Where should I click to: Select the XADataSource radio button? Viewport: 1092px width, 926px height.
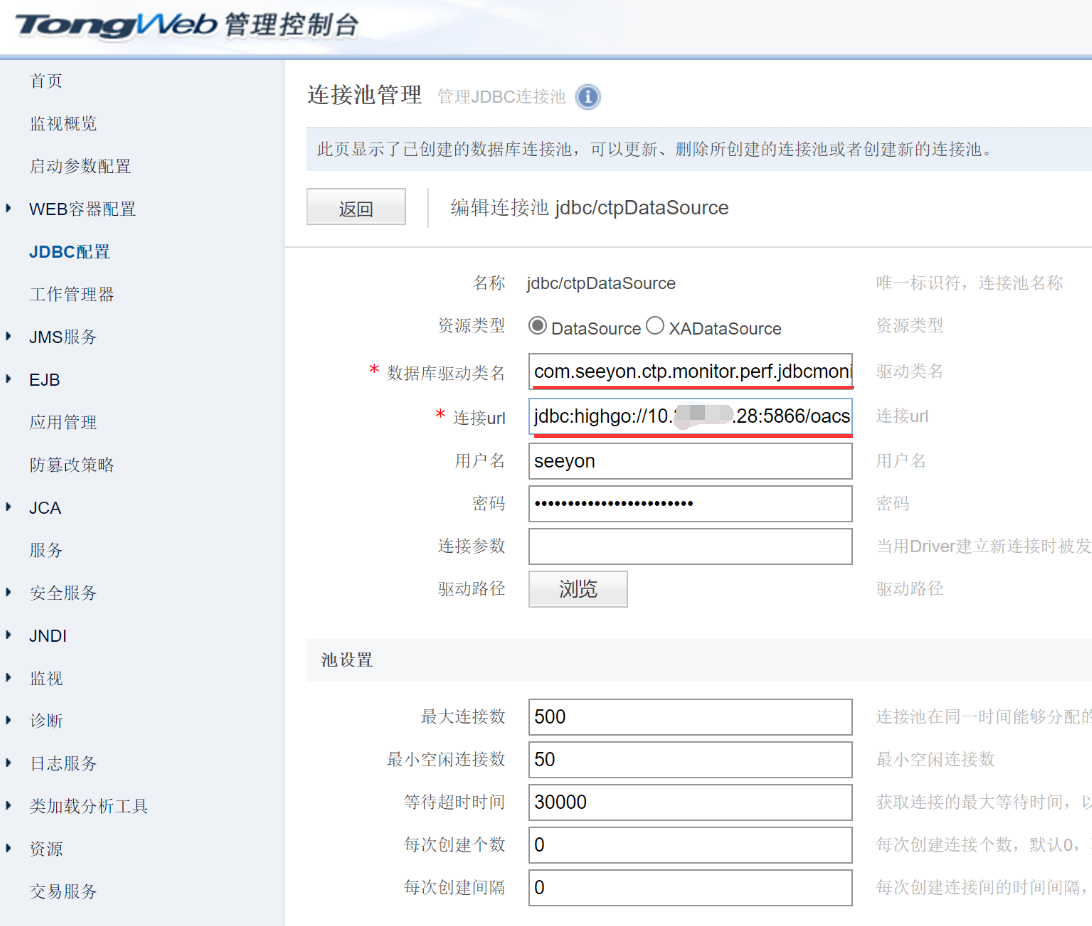coord(655,325)
